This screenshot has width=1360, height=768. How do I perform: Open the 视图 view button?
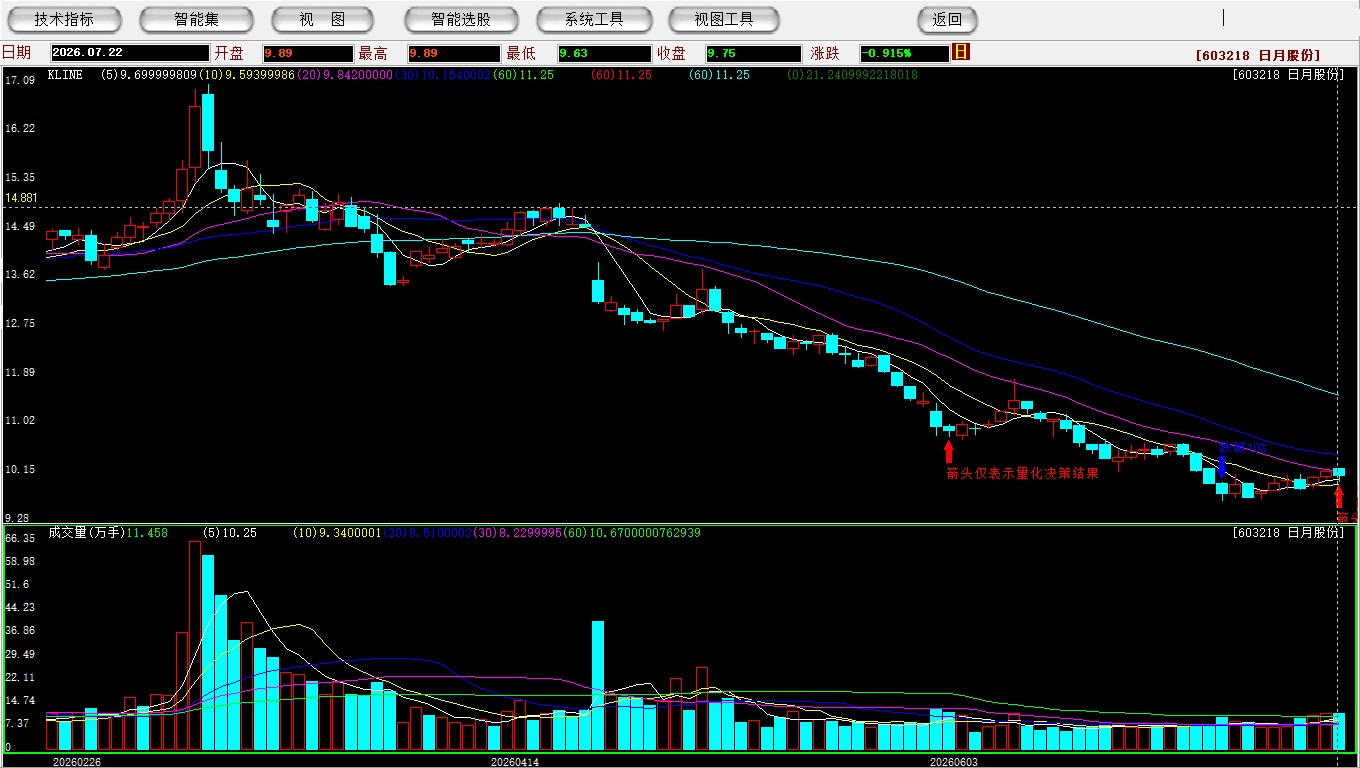[322, 19]
